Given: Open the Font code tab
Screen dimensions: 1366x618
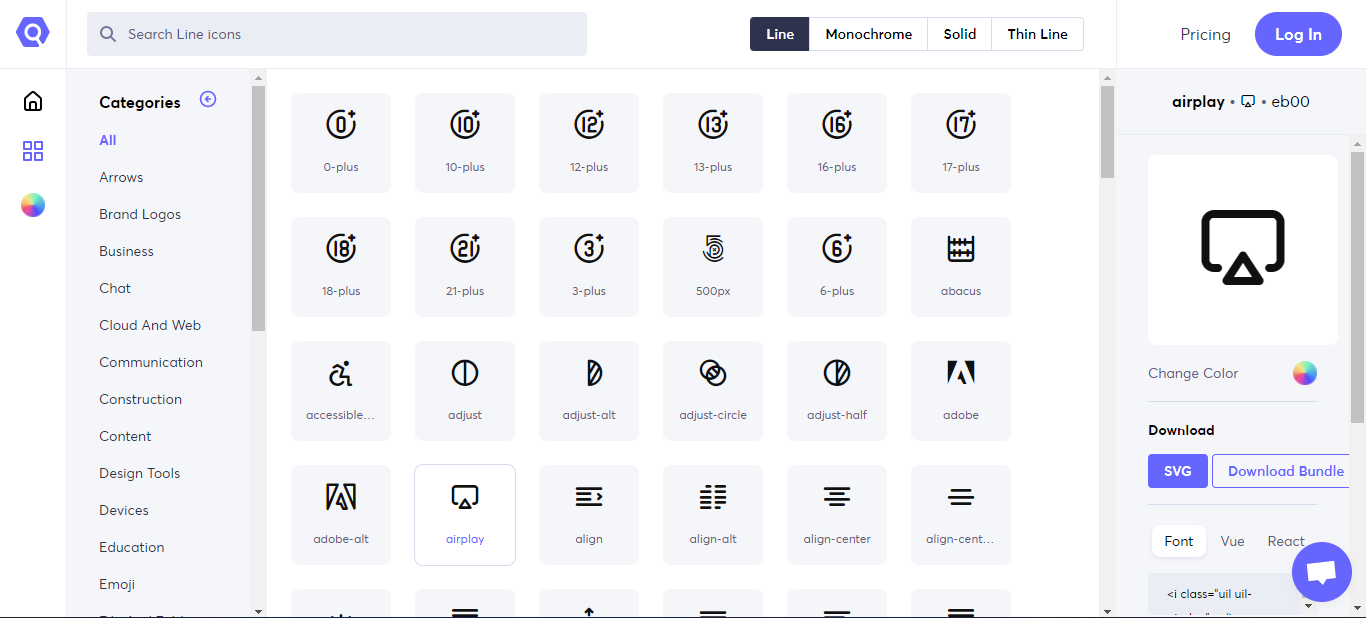Looking at the screenshot, I should tap(1179, 541).
